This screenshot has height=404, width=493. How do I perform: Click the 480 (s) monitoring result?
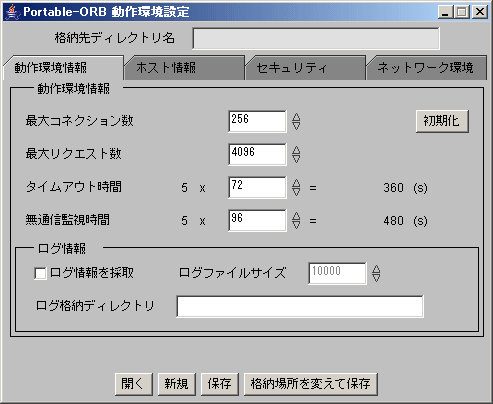pos(405,221)
